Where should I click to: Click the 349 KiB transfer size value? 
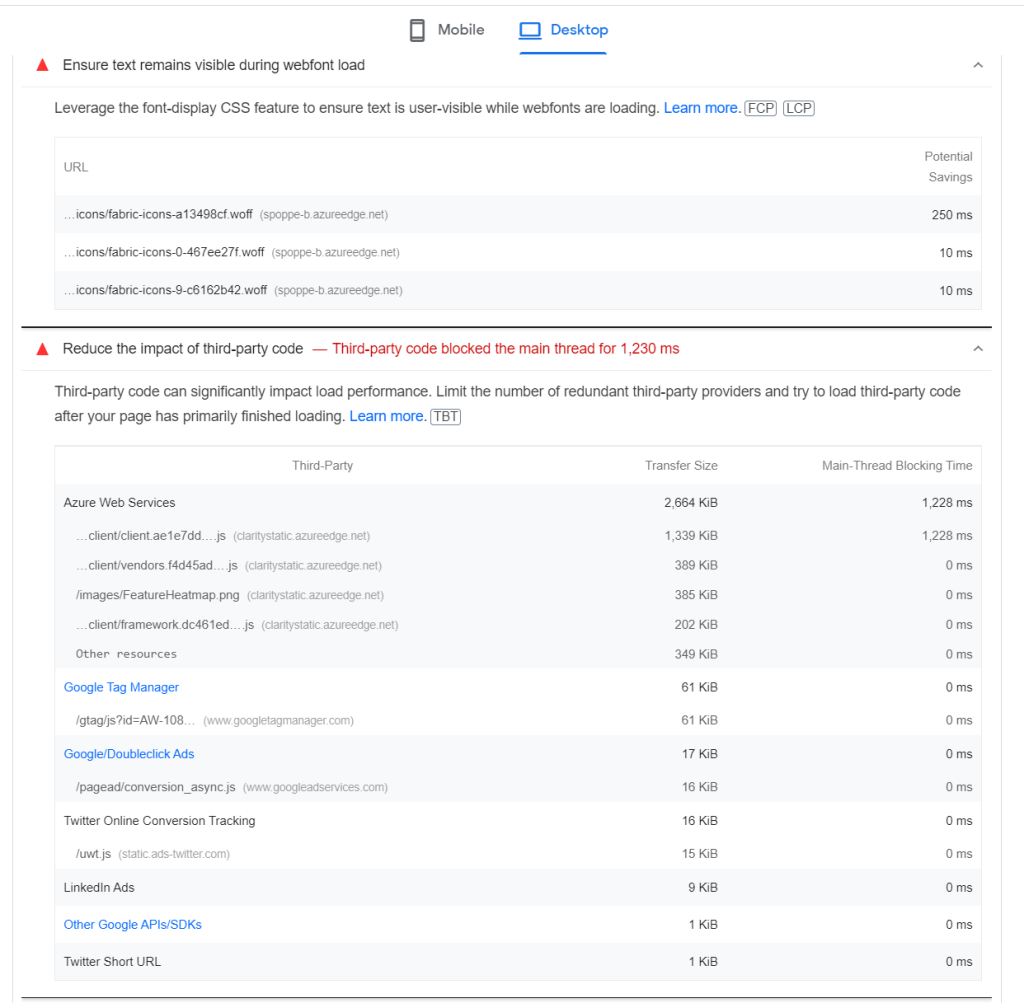point(696,654)
